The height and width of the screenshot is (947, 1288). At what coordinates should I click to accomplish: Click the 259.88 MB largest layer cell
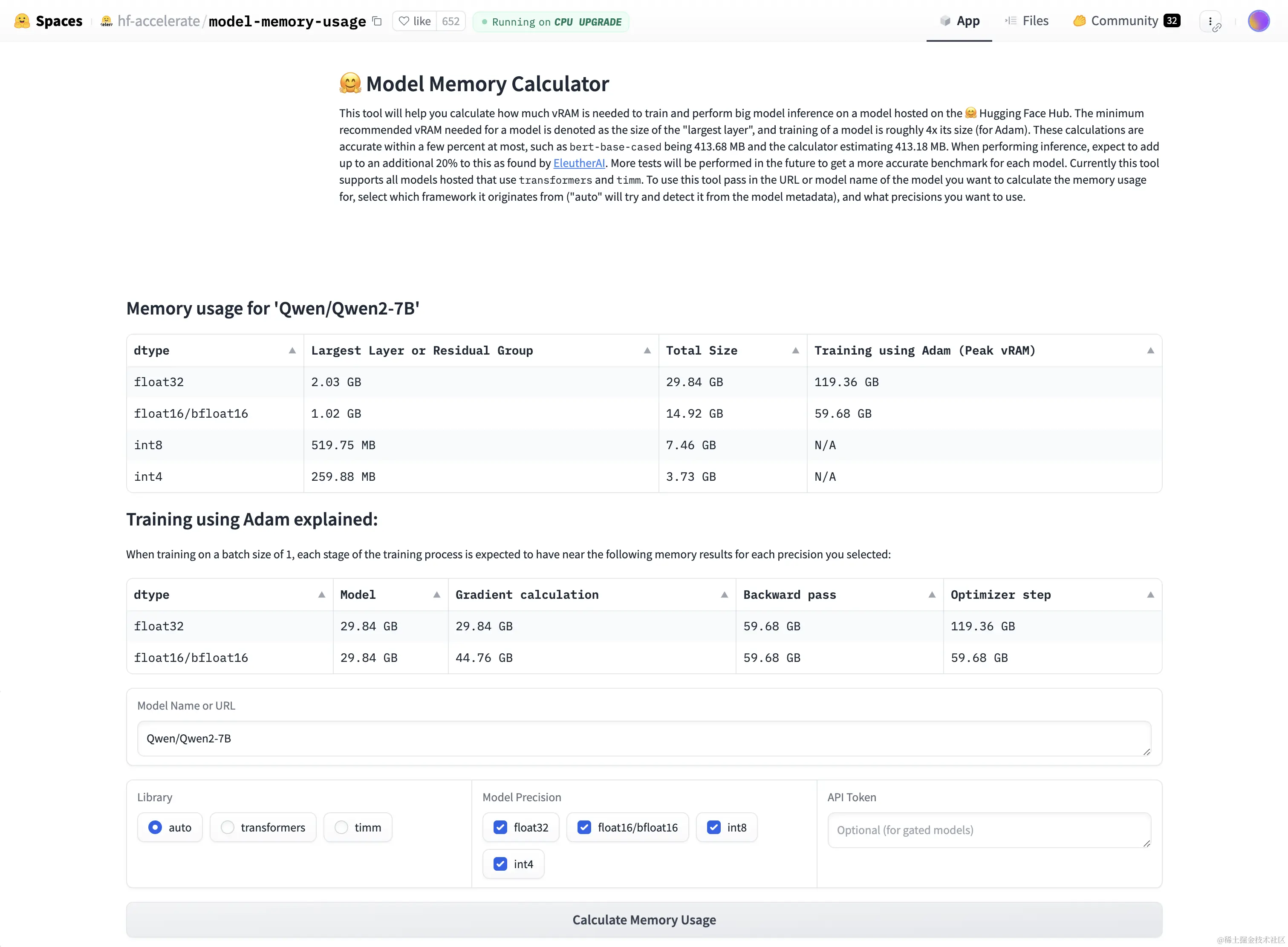(481, 477)
